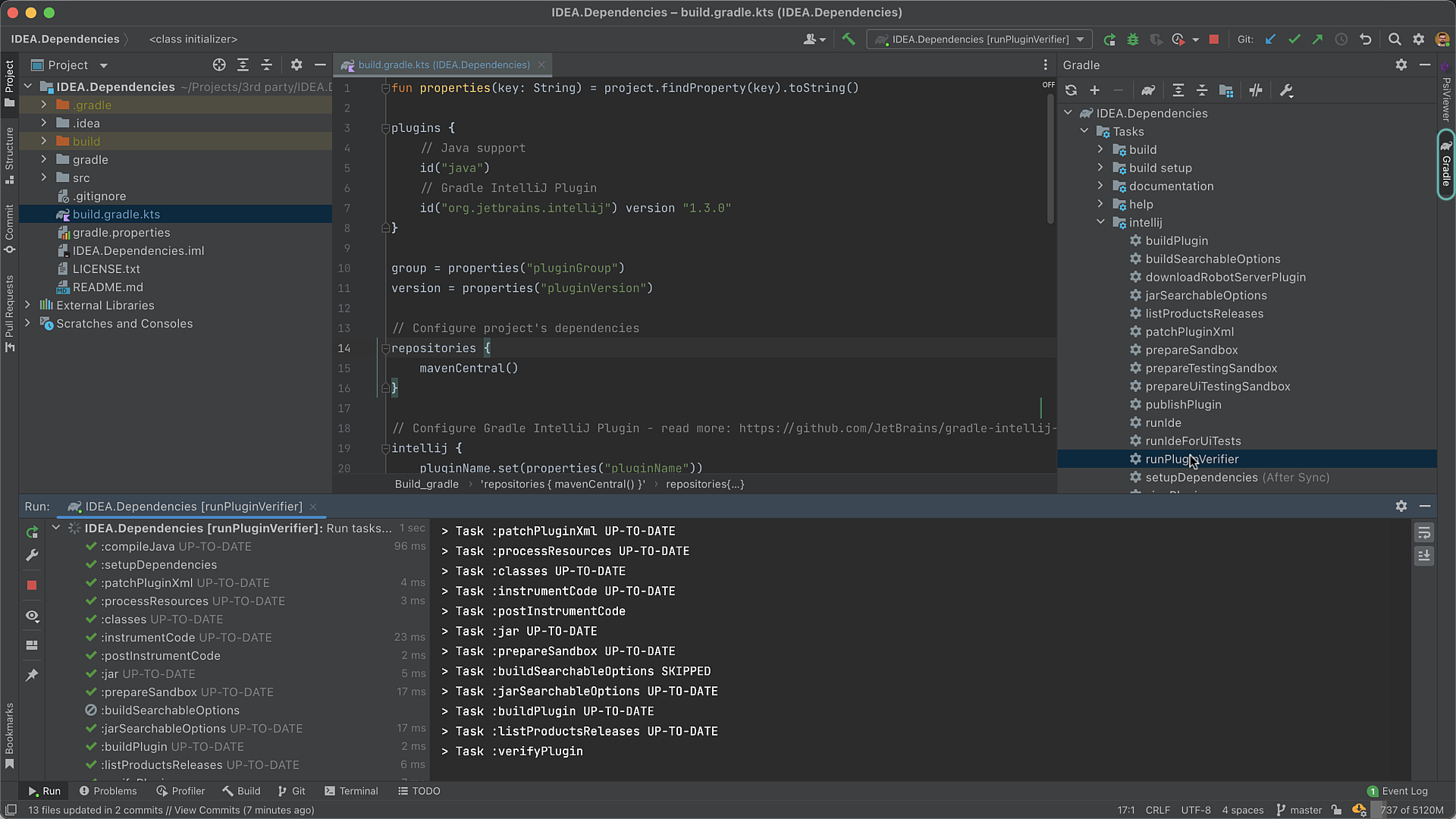Click 'repositories{...}' breadcrumb
This screenshot has height=819, width=1456.
tap(704, 484)
